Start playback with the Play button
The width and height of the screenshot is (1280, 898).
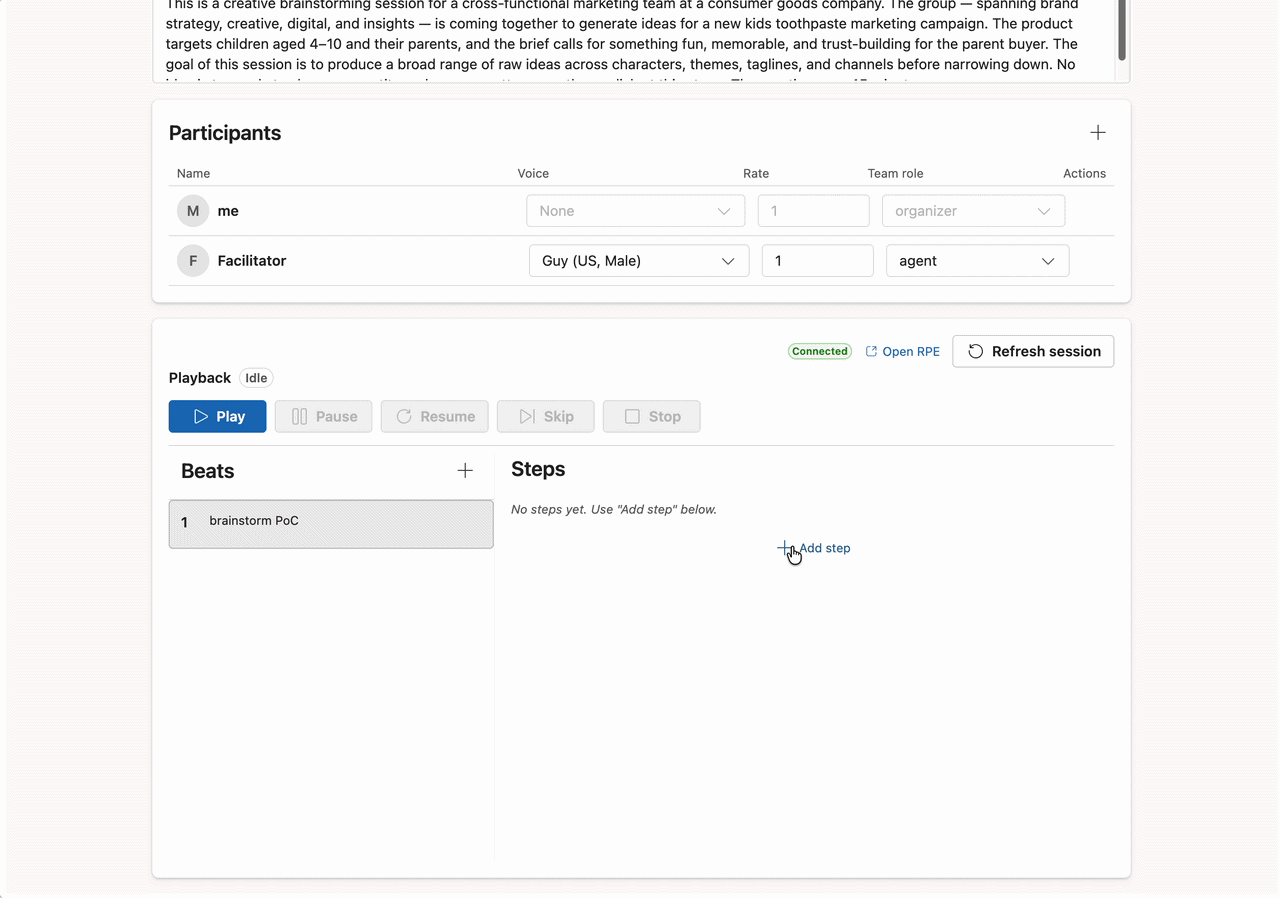[x=218, y=416]
